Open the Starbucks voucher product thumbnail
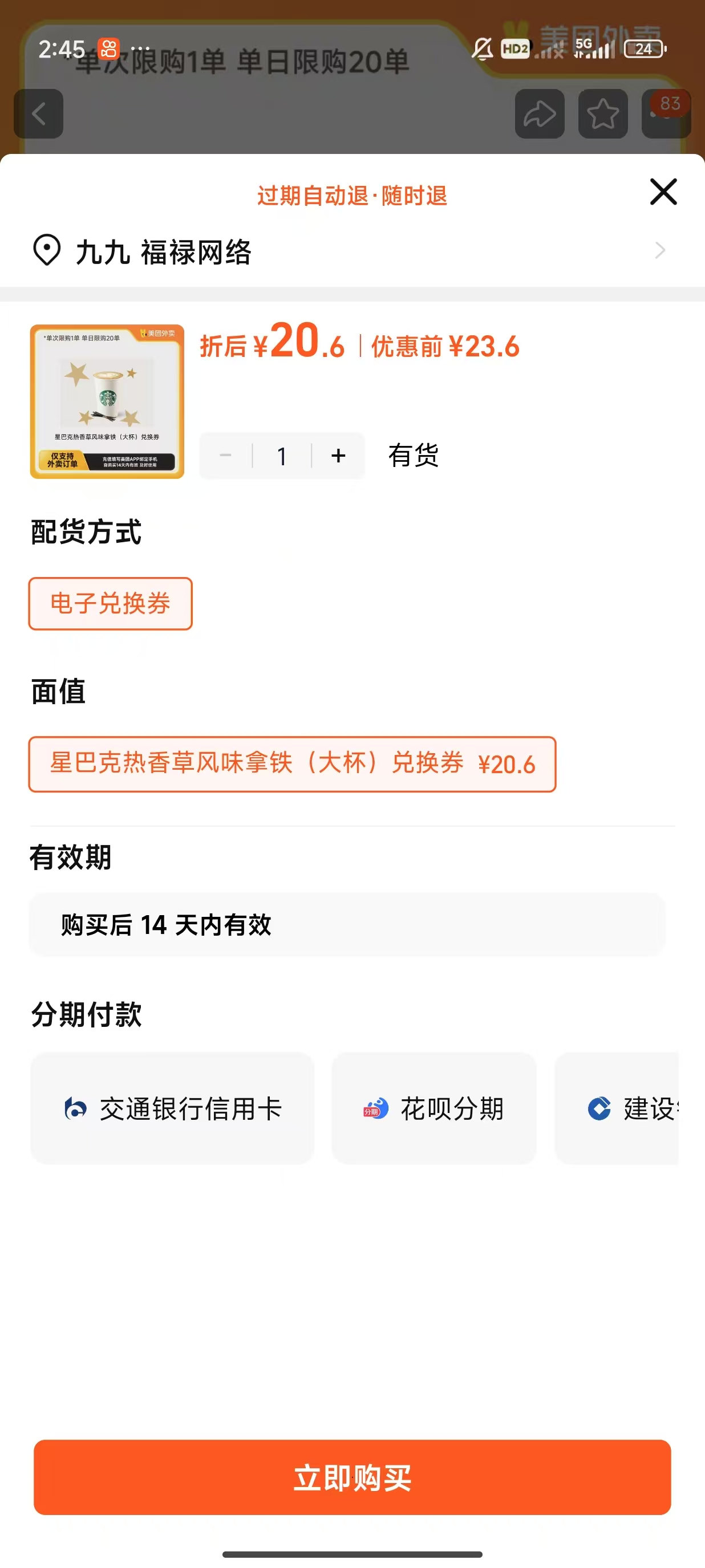This screenshot has width=705, height=1568. [x=107, y=402]
